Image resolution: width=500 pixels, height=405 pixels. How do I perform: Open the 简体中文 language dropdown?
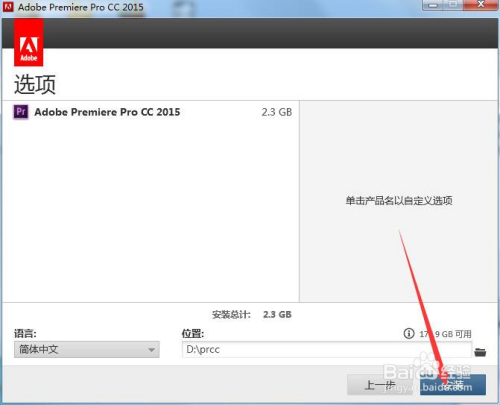point(87,349)
